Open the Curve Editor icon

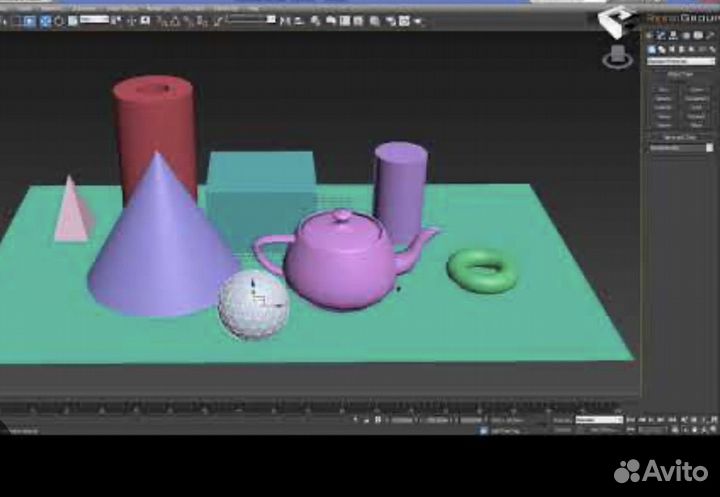pyautogui.click(x=345, y=21)
